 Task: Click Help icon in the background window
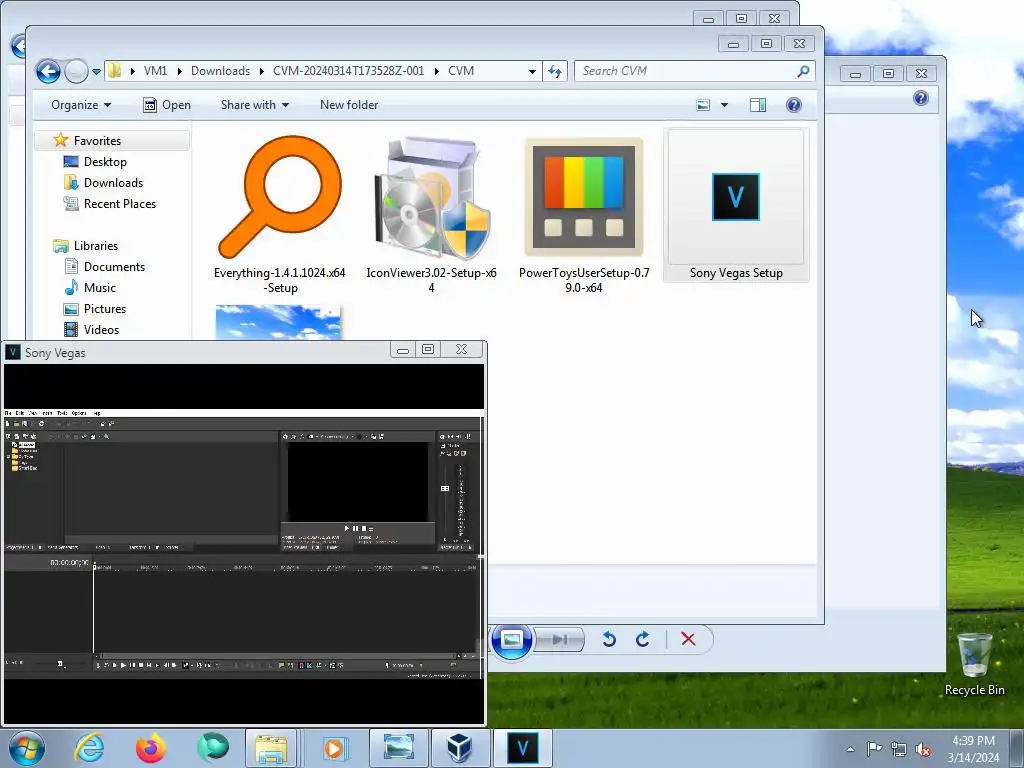pyautogui.click(x=921, y=98)
